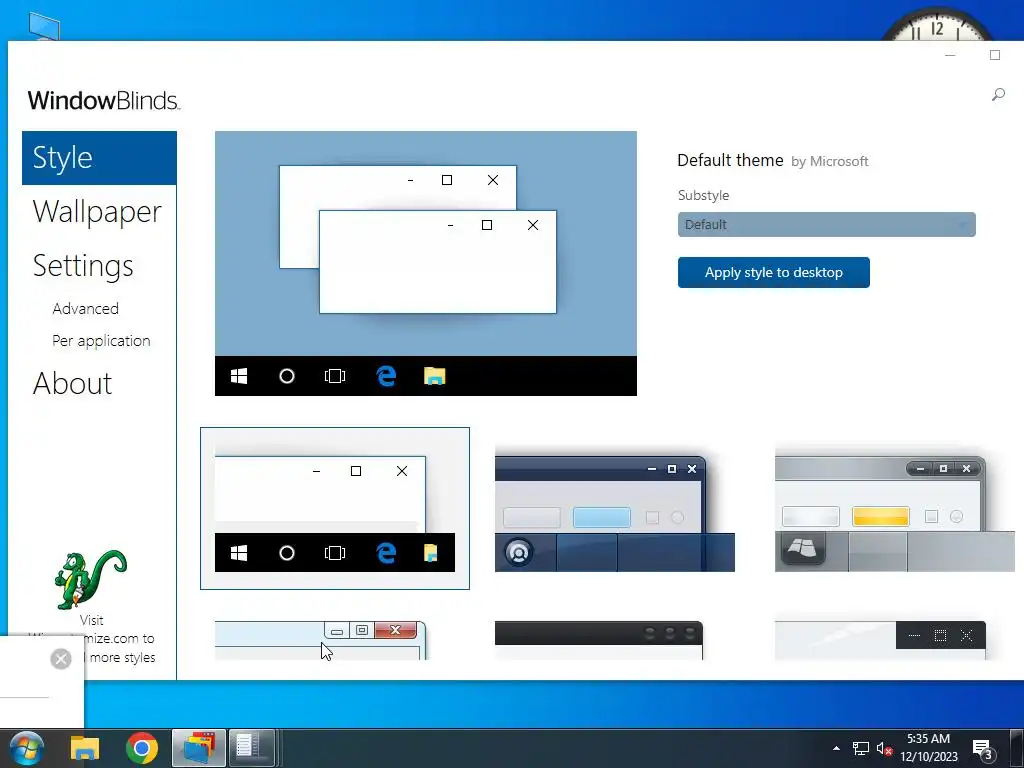Open Per application settings

[x=101, y=341]
